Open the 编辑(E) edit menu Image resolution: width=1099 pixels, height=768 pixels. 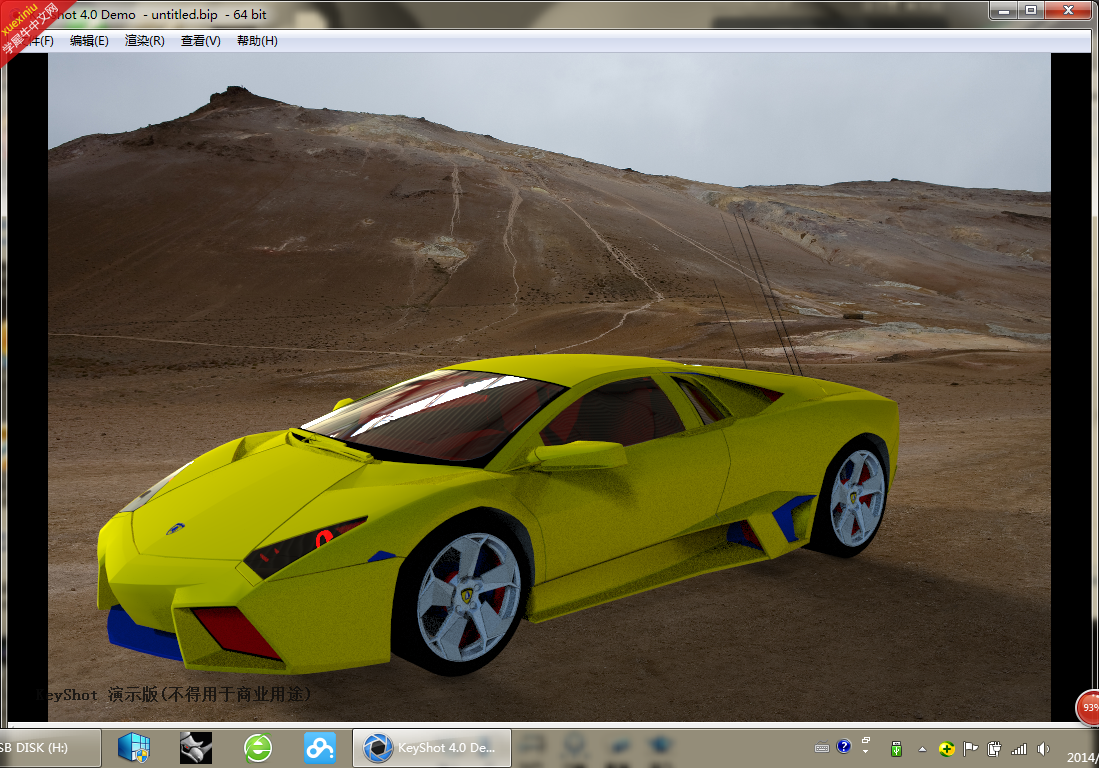coord(89,41)
